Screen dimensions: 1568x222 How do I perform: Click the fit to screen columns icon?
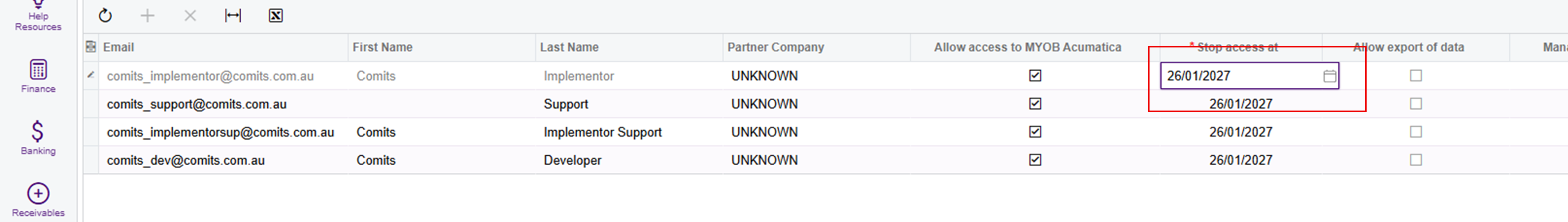(232, 15)
